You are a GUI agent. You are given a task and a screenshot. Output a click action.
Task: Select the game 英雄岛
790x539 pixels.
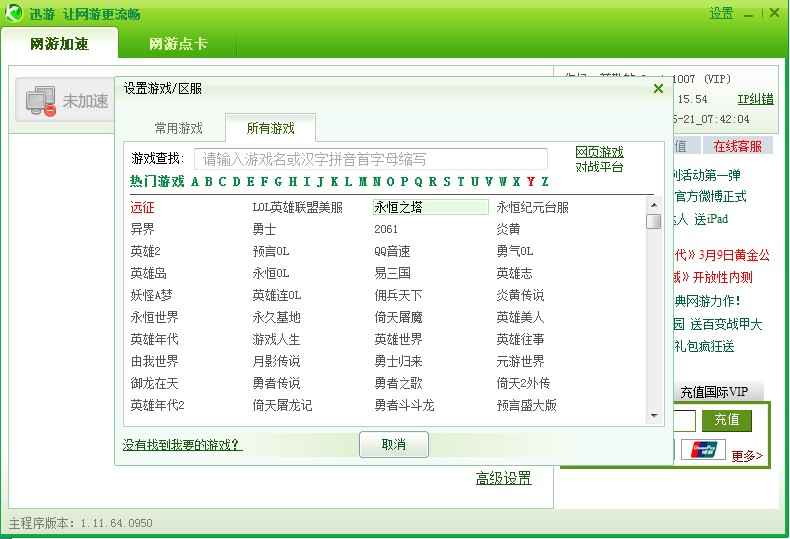149,274
